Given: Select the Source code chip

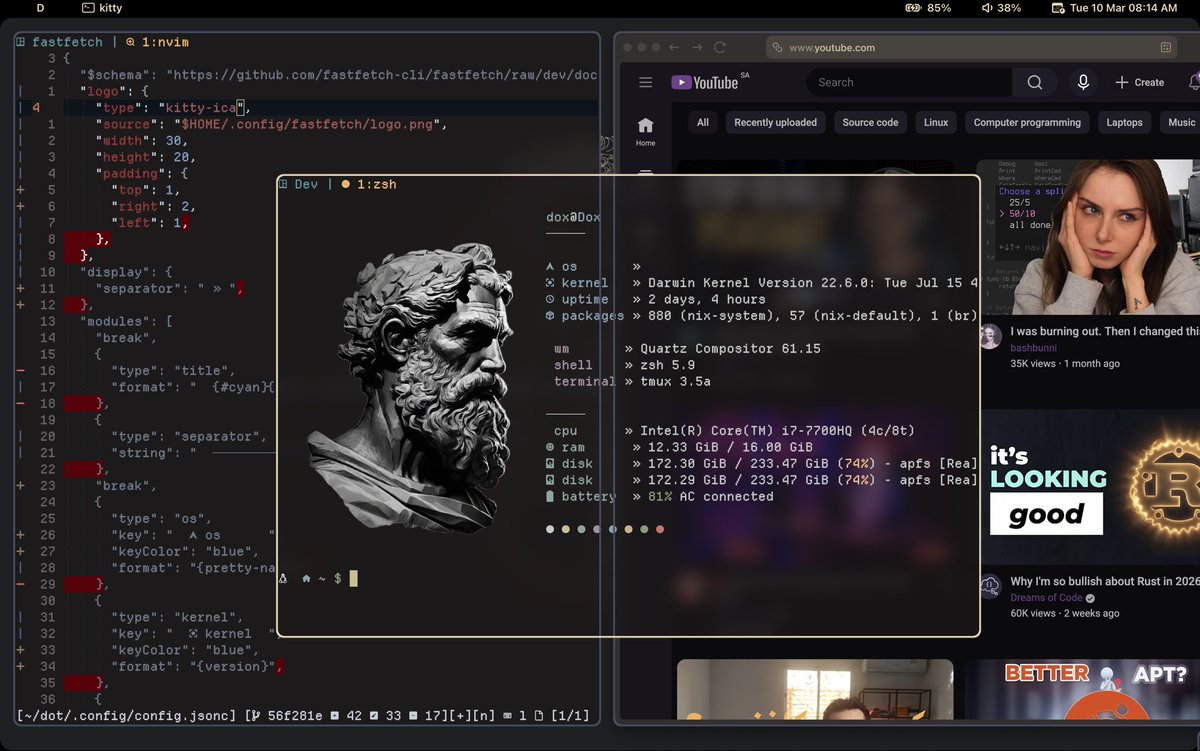Looking at the screenshot, I should 870,122.
